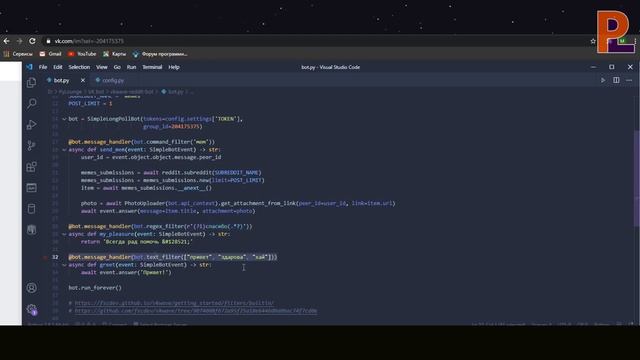This screenshot has width=640, height=360.
Task: Click the vk.com address bar
Action: 314,41
